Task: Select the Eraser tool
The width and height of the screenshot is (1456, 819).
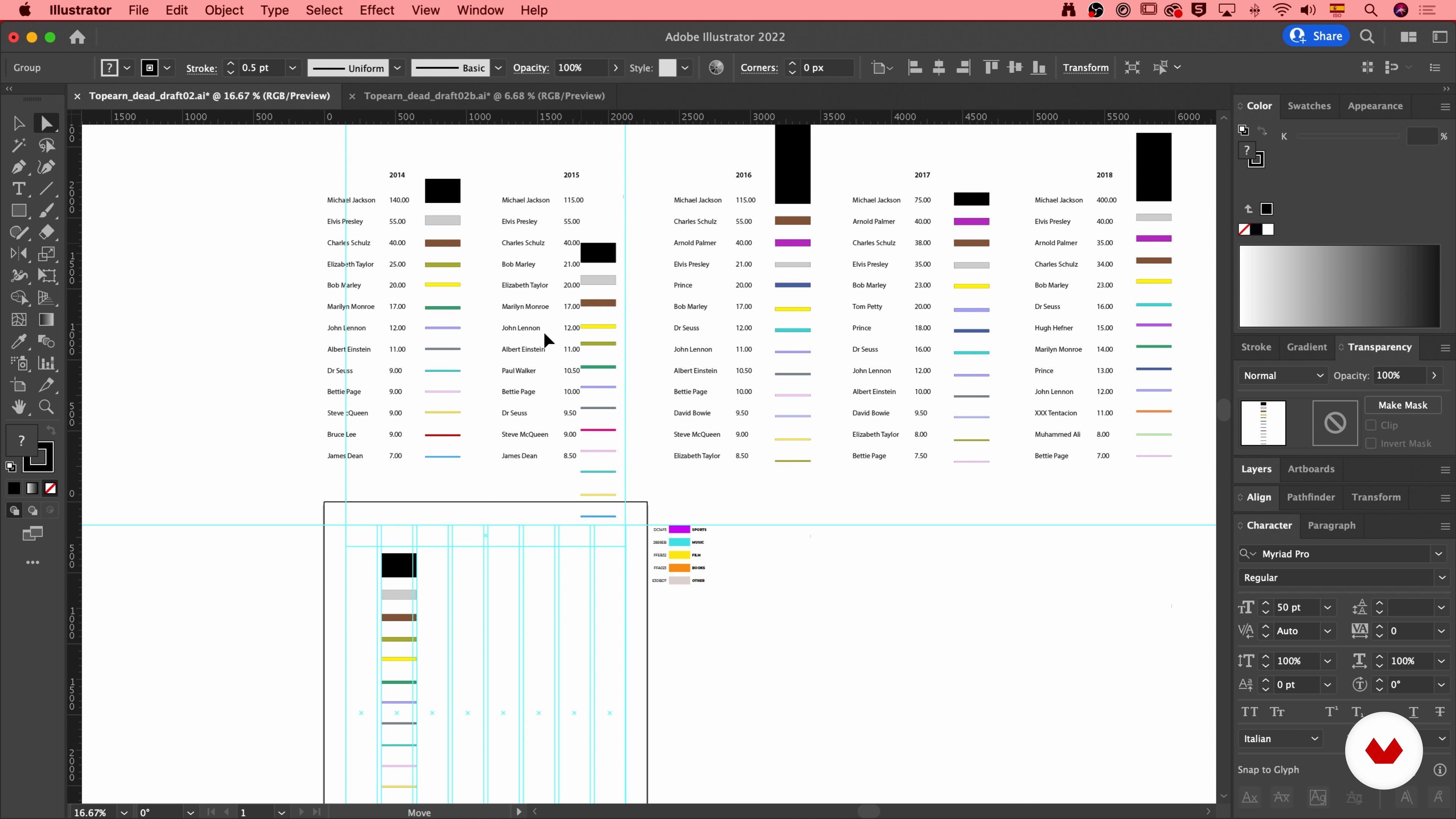Action: pyautogui.click(x=46, y=232)
